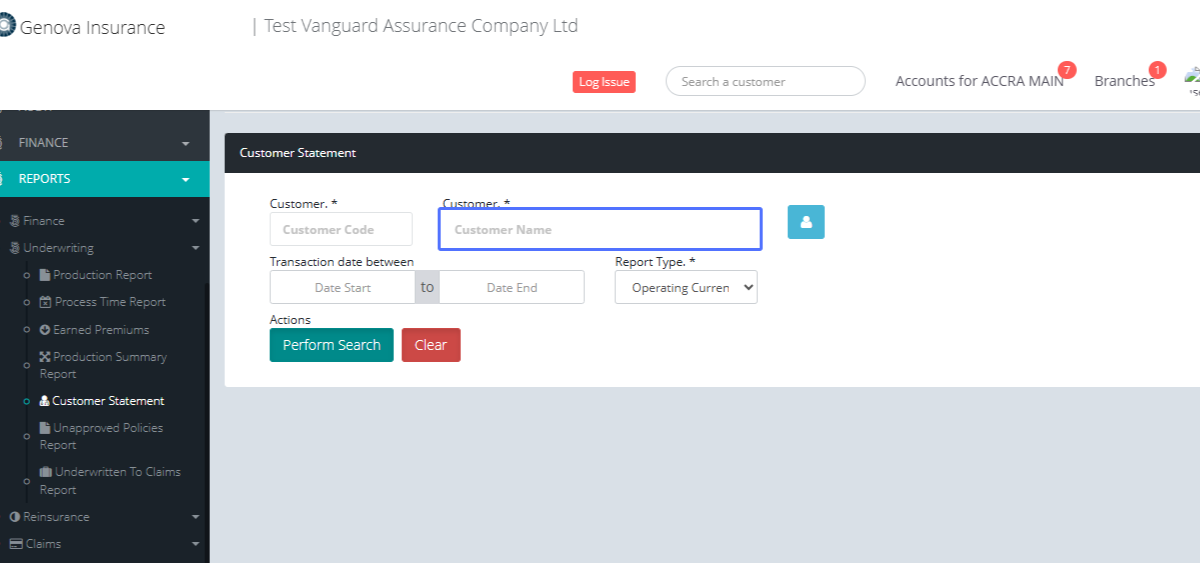Open Unapproved Policies Report

click(x=100, y=436)
